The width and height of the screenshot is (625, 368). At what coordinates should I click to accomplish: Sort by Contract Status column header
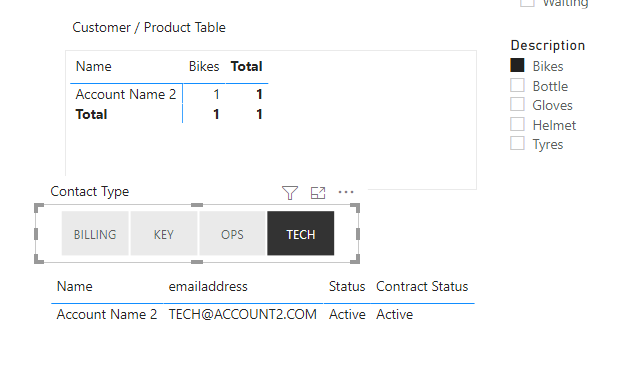tap(422, 286)
